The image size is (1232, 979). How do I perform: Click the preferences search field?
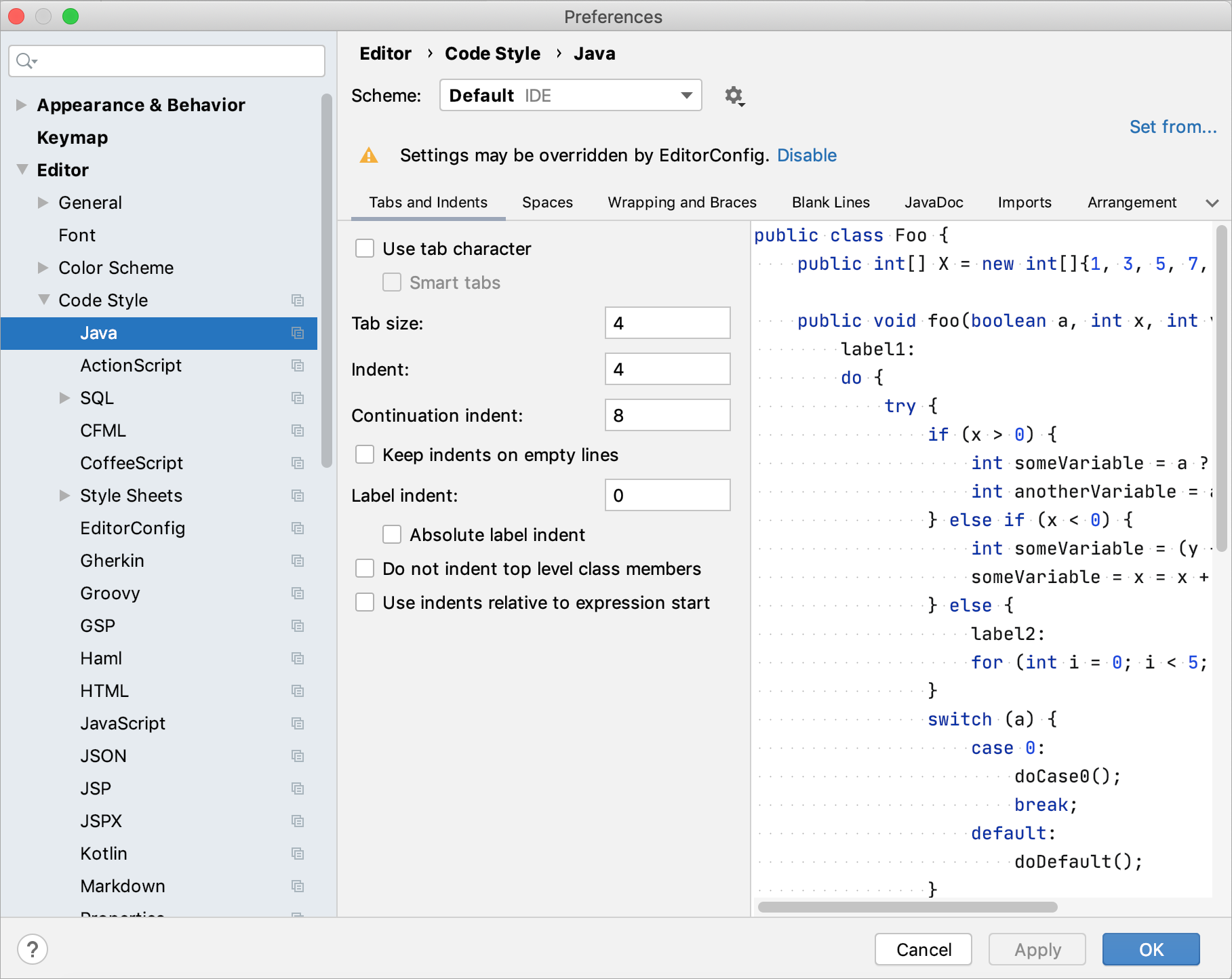click(167, 61)
